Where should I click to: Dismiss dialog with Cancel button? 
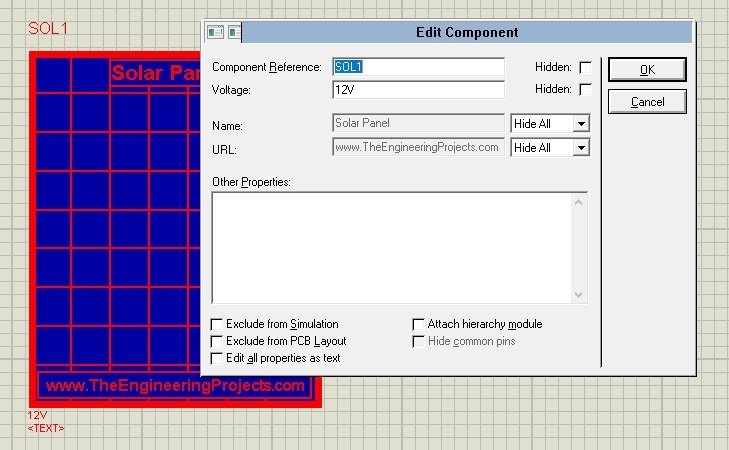[x=647, y=101]
